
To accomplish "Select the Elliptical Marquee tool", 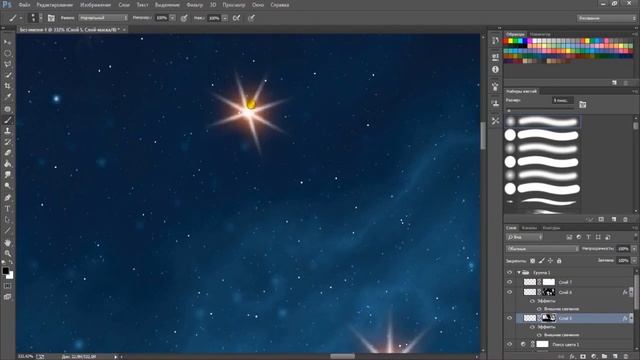I will [x=7, y=53].
